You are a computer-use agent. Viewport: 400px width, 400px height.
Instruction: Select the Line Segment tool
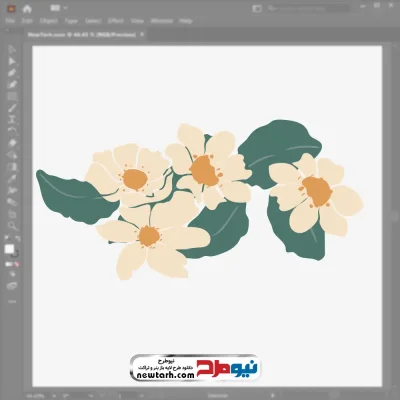(12, 108)
